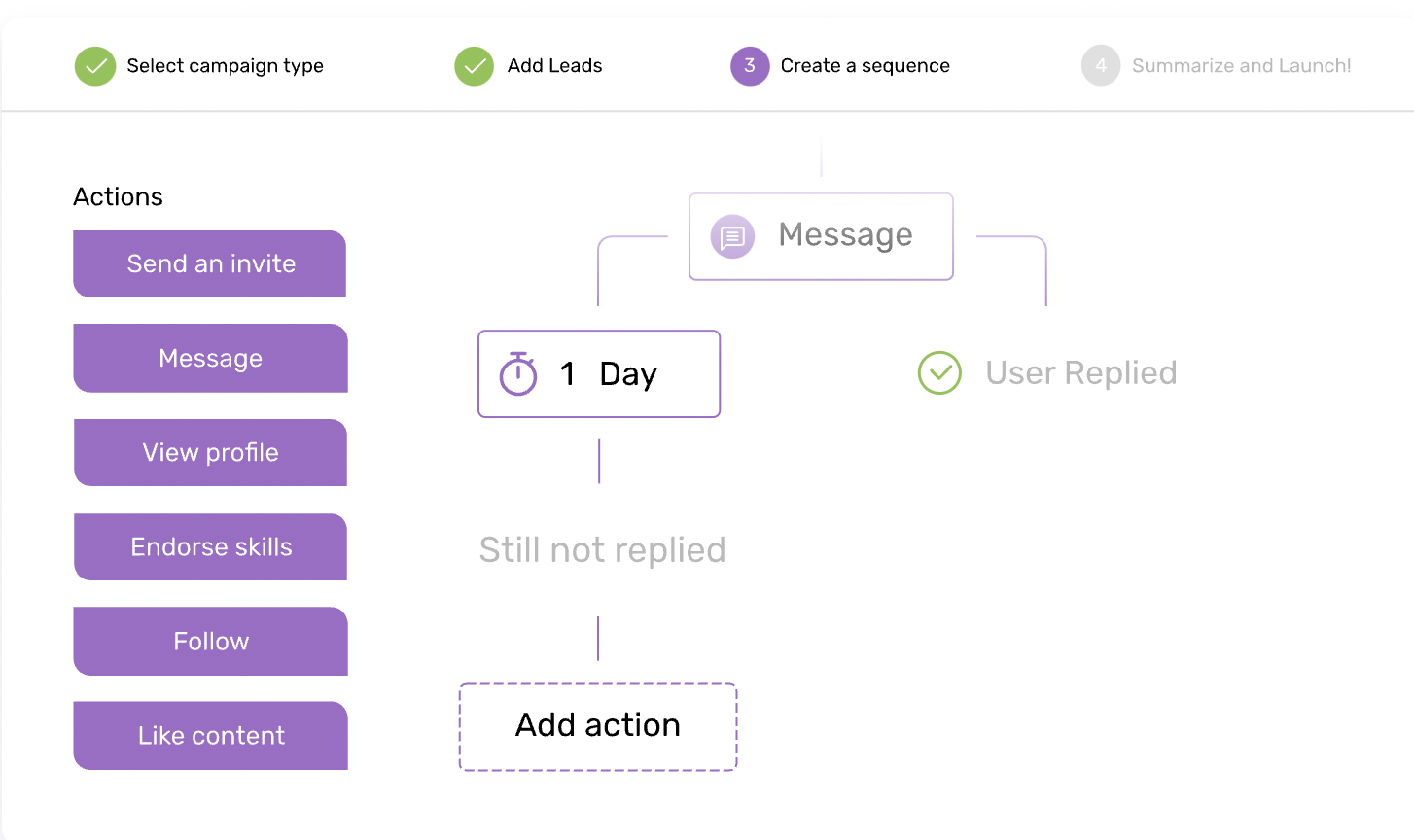1414x840 pixels.
Task: Click the purple step 3 circle
Action: click(750, 66)
